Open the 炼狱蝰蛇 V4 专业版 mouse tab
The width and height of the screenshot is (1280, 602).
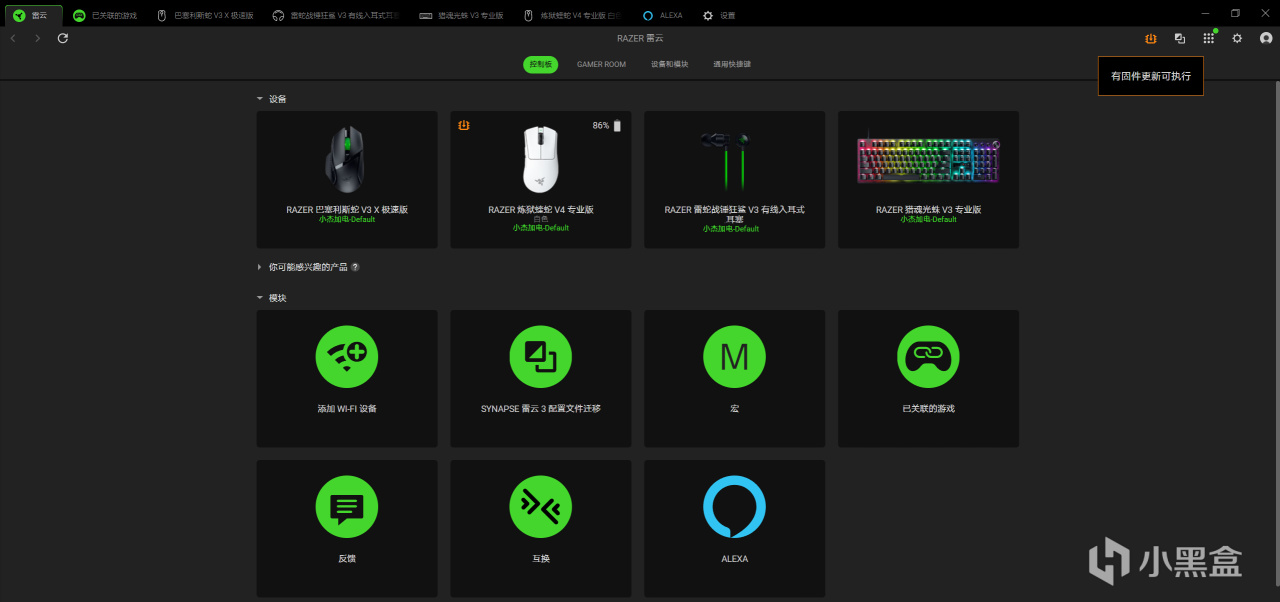pyautogui.click(x=571, y=15)
